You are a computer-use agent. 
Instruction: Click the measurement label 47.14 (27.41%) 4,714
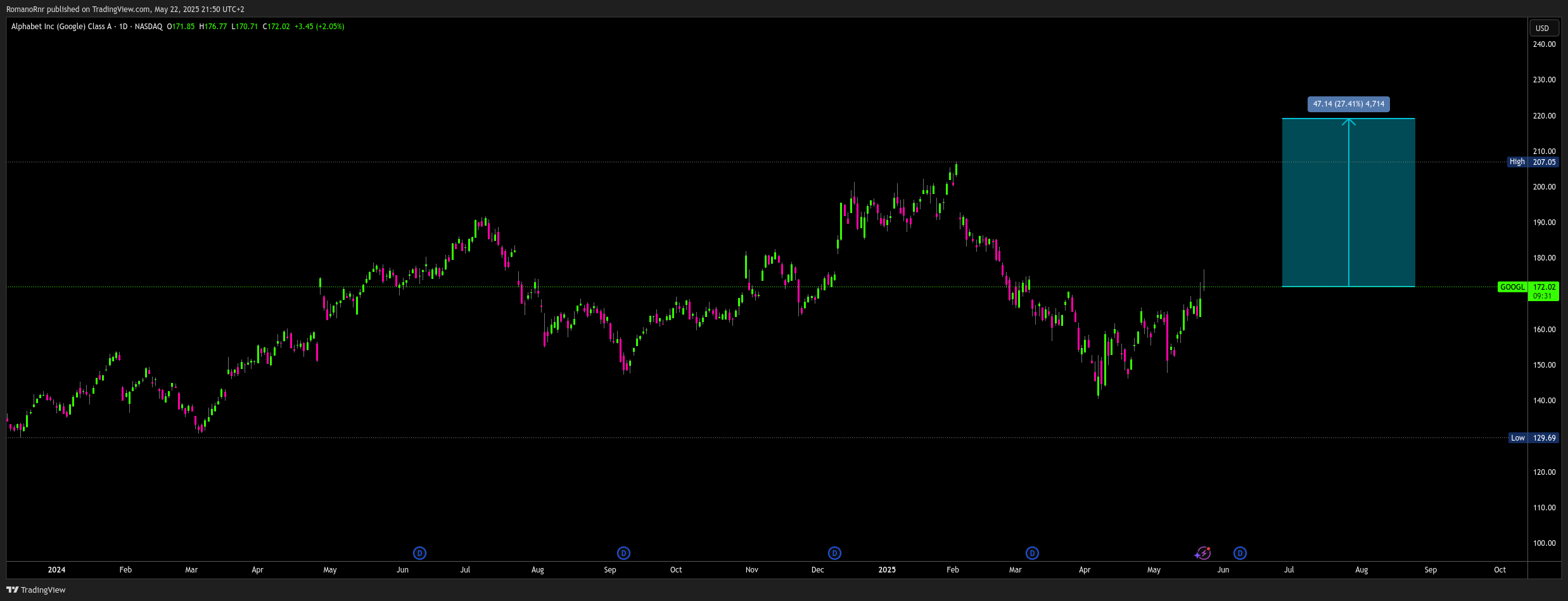(1349, 104)
